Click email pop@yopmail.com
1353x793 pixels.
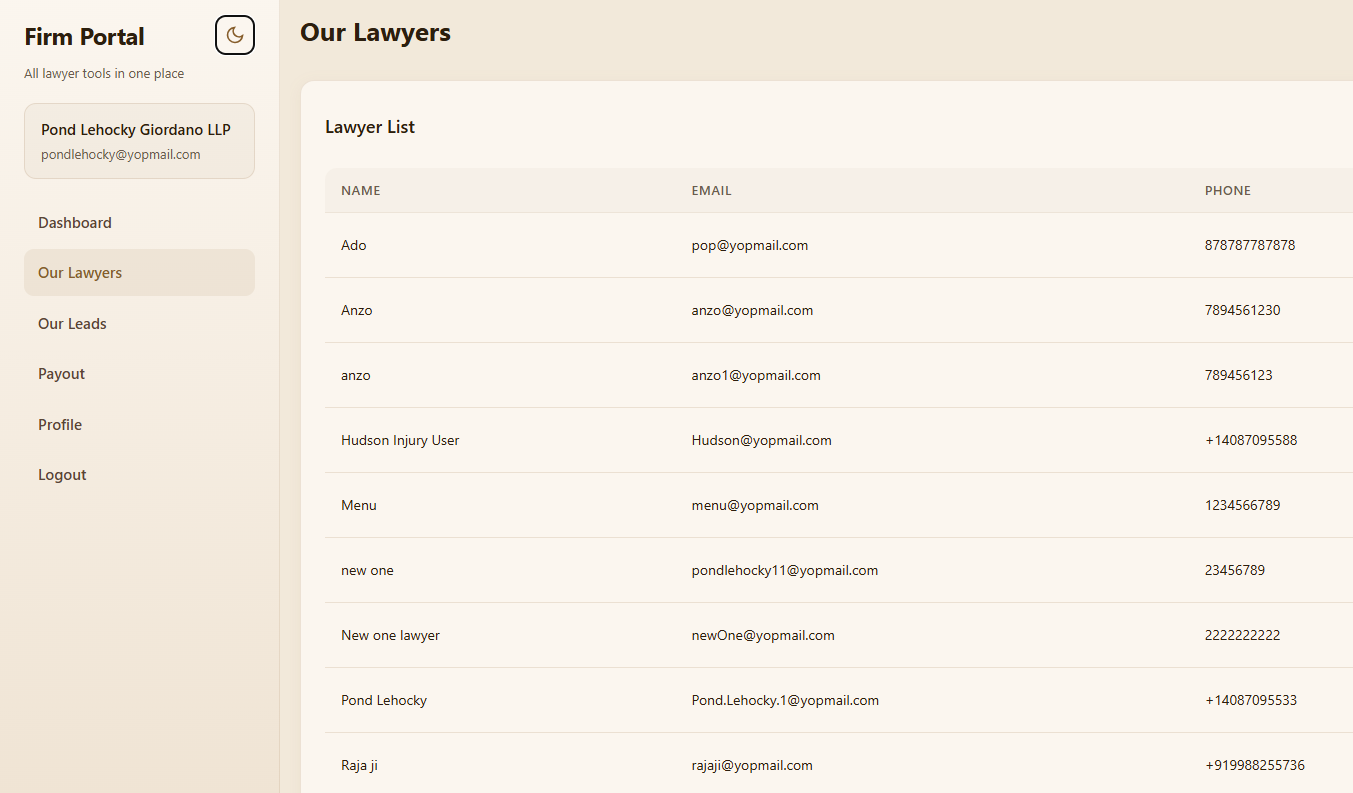pos(750,245)
